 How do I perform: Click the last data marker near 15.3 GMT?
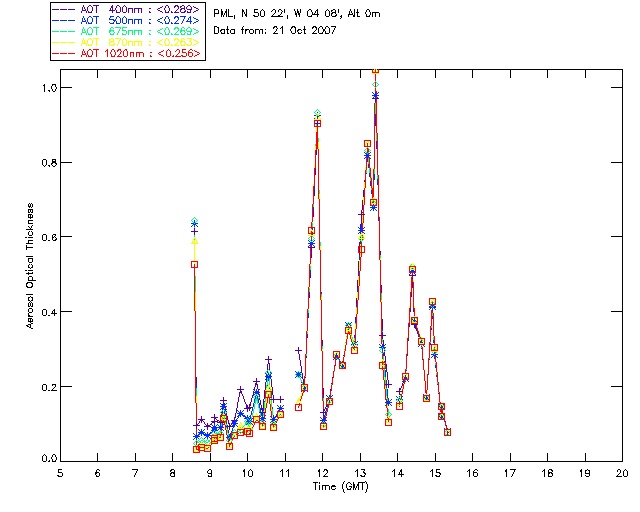pyautogui.click(x=447, y=432)
